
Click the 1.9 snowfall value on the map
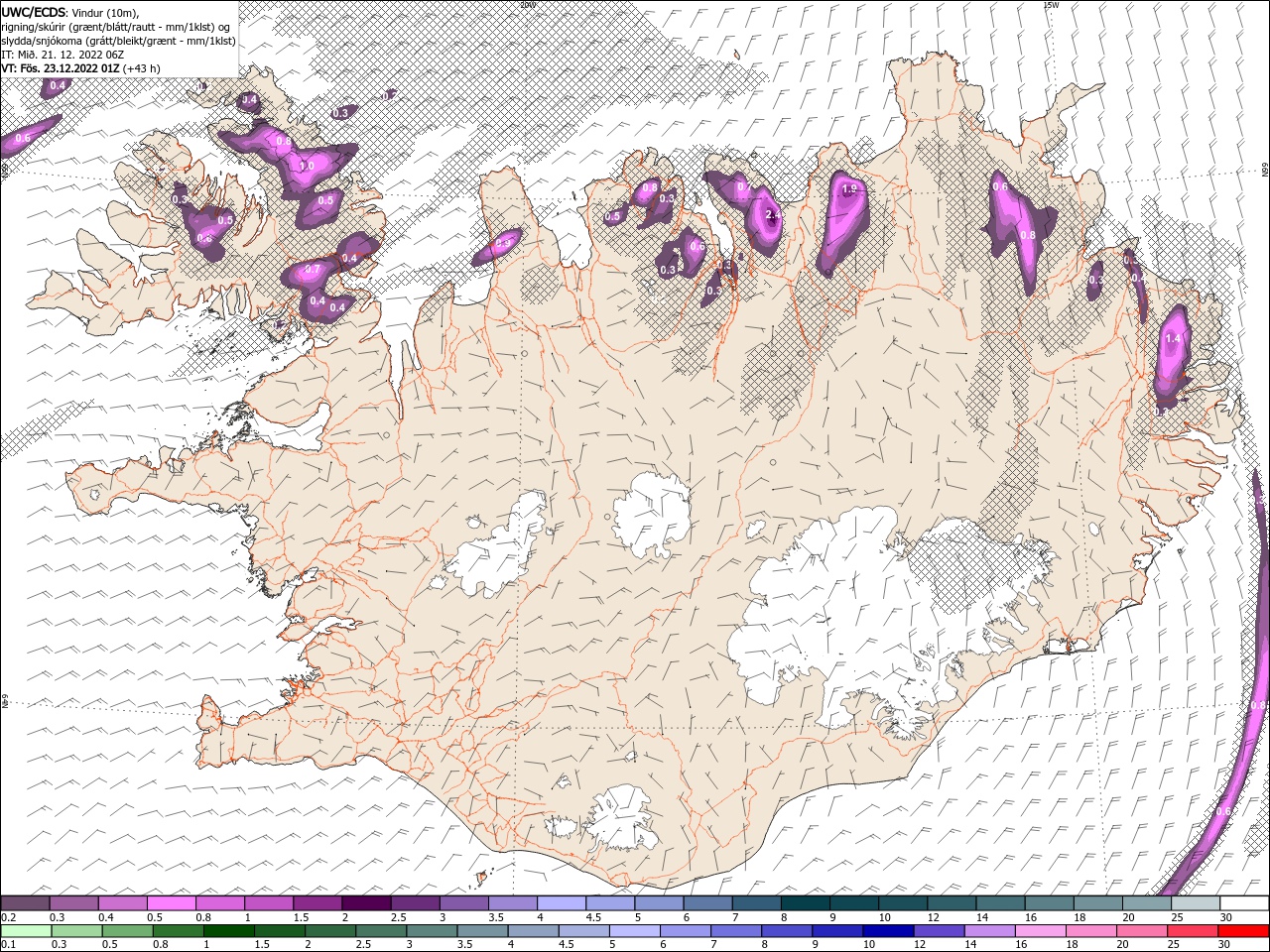[x=849, y=189]
